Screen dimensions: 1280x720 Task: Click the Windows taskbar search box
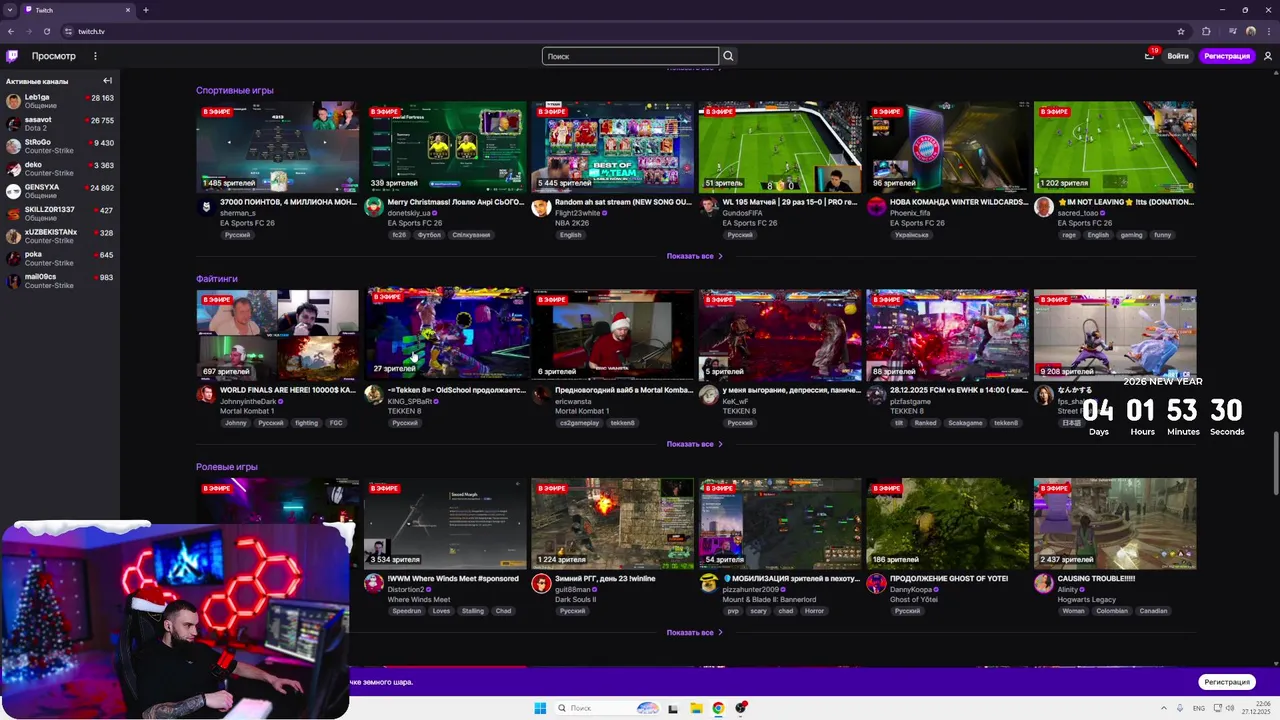coord(608,708)
